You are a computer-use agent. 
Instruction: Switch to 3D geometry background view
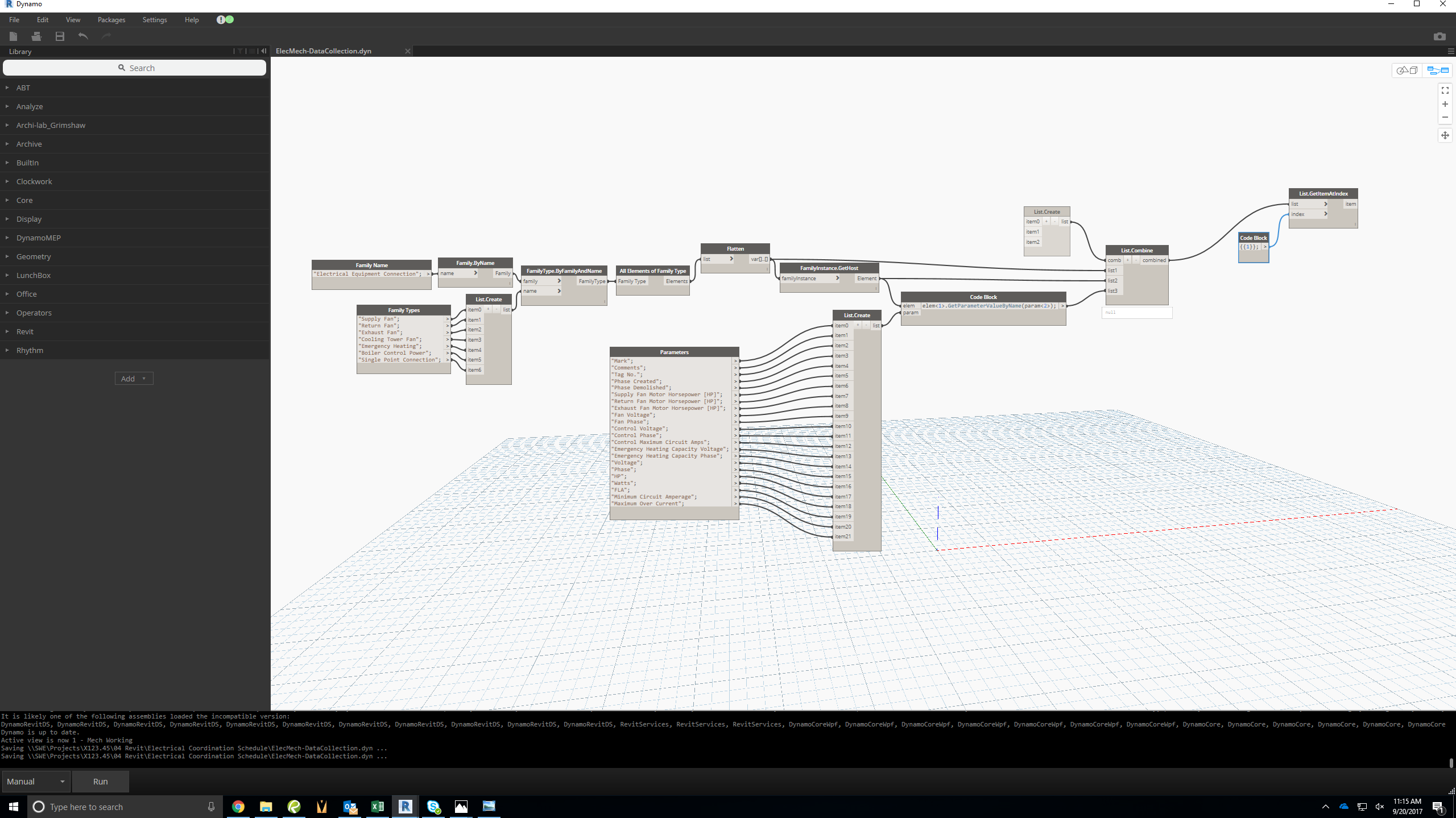(1407, 70)
